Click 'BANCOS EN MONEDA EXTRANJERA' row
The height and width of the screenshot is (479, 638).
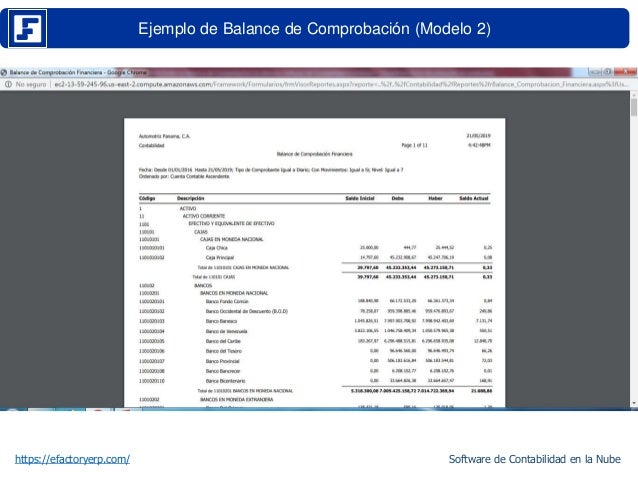[236, 400]
